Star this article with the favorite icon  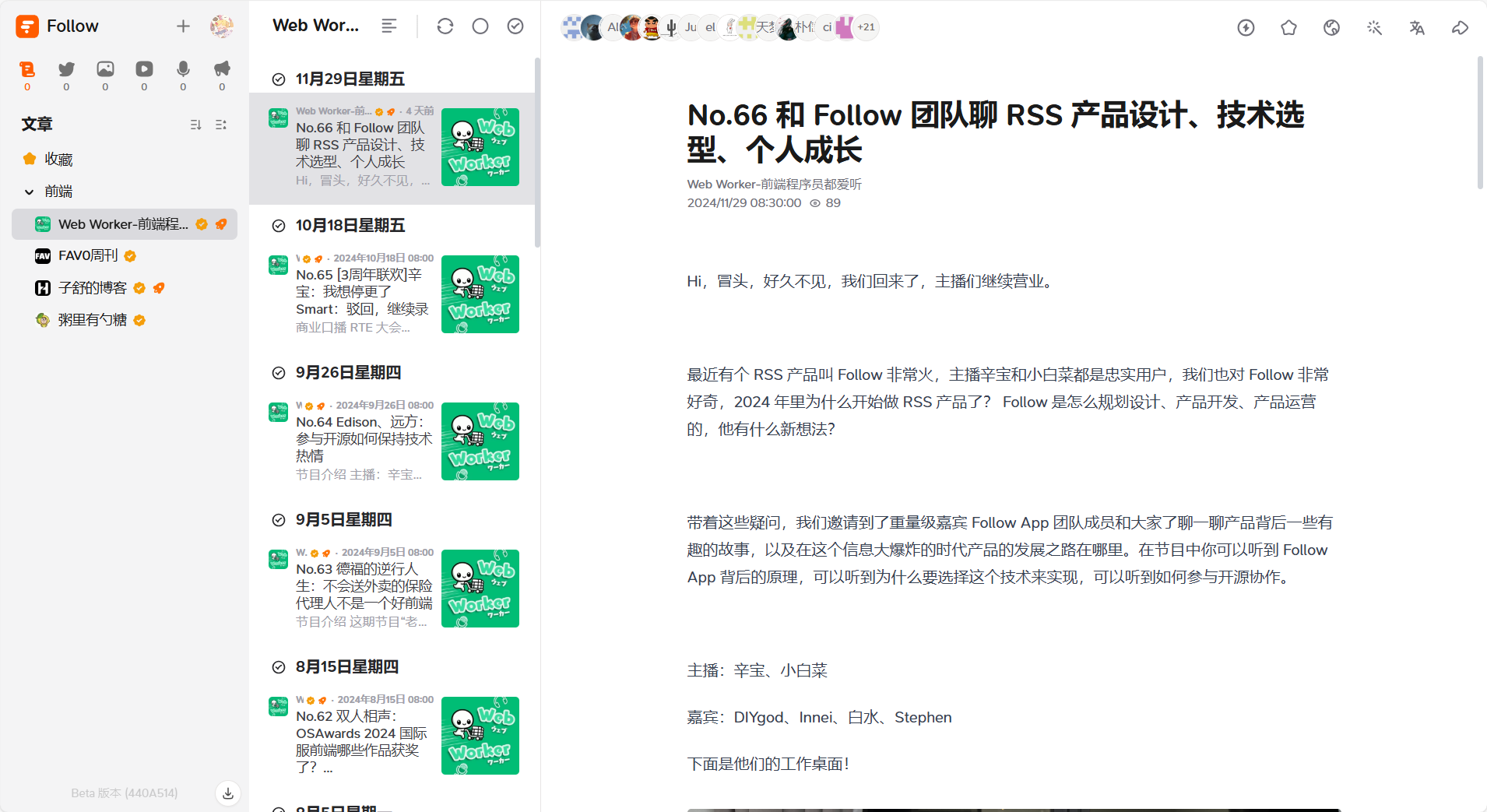pos(1288,28)
